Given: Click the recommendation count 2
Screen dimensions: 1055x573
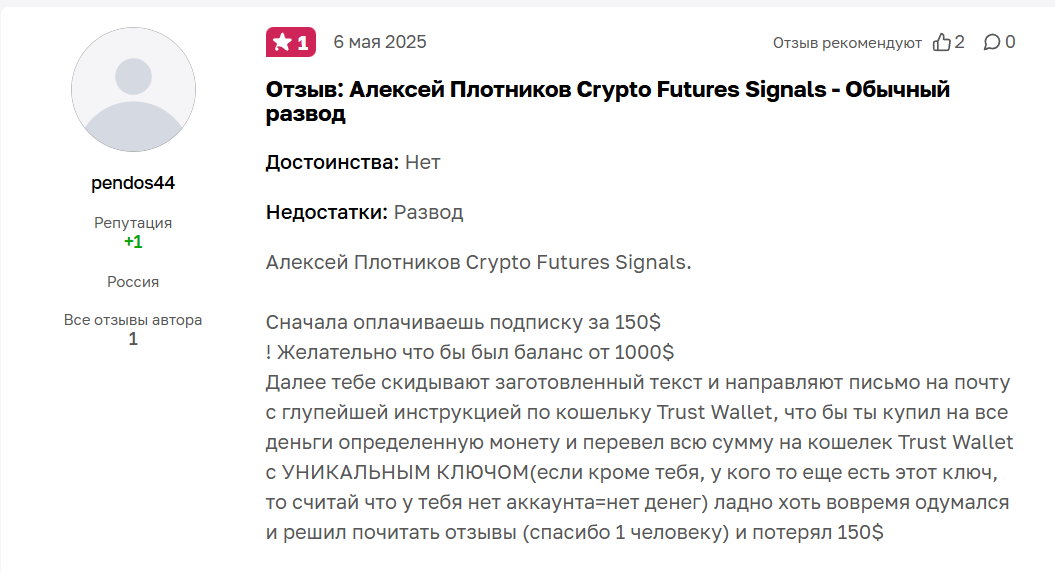Looking at the screenshot, I should (x=959, y=42).
